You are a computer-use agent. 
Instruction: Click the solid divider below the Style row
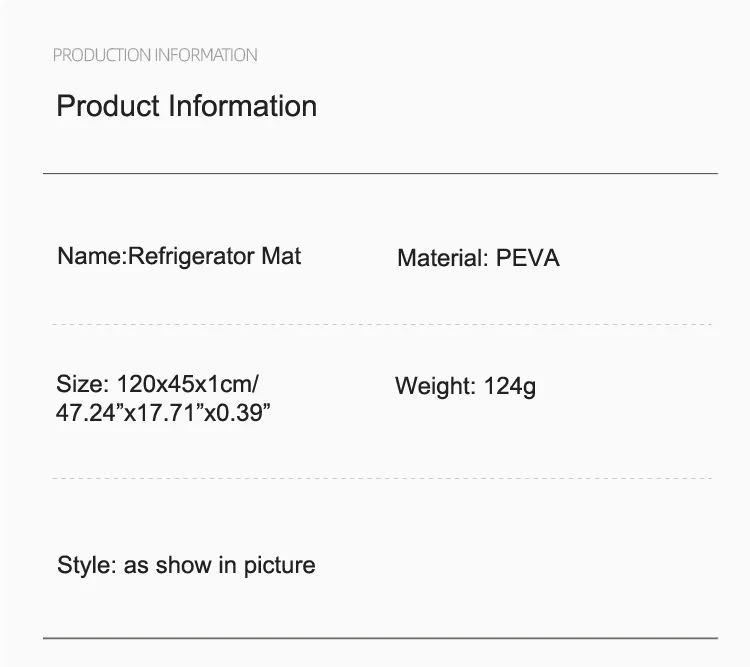click(380, 637)
